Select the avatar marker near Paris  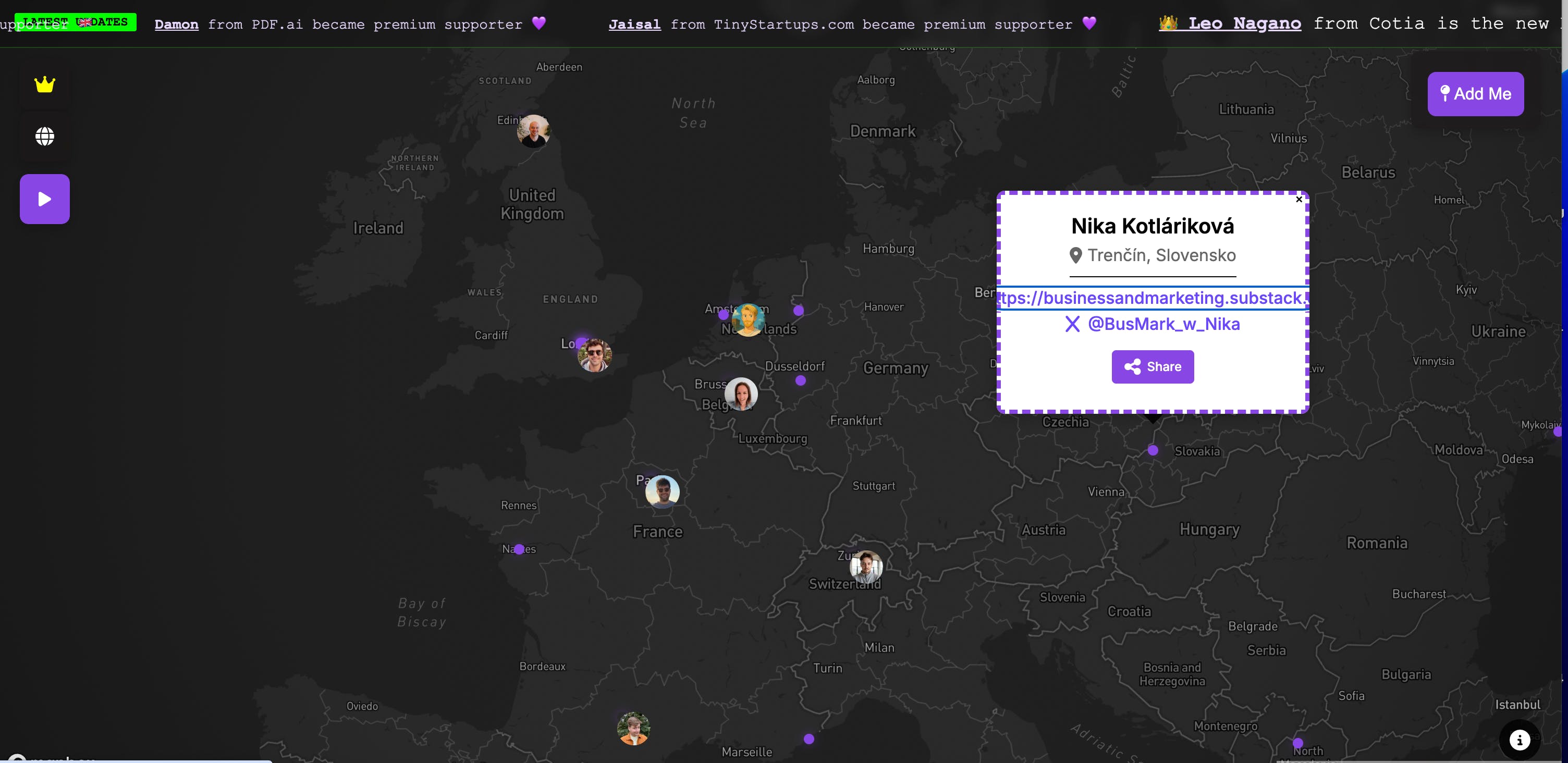tap(662, 491)
